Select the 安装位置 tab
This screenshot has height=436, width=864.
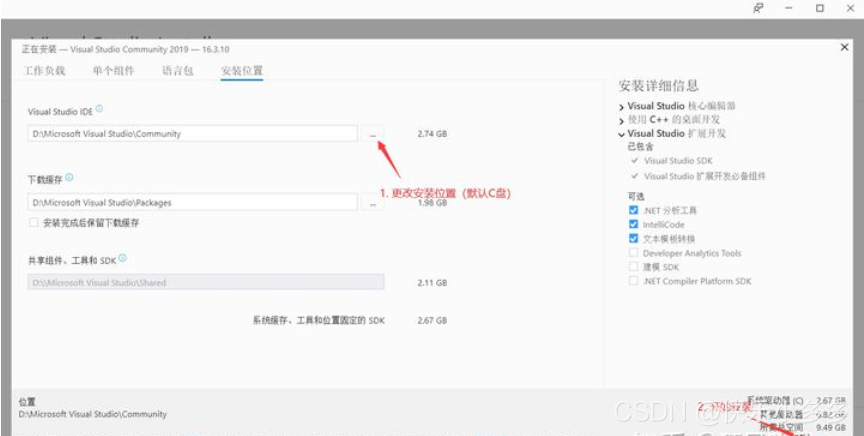click(242, 71)
